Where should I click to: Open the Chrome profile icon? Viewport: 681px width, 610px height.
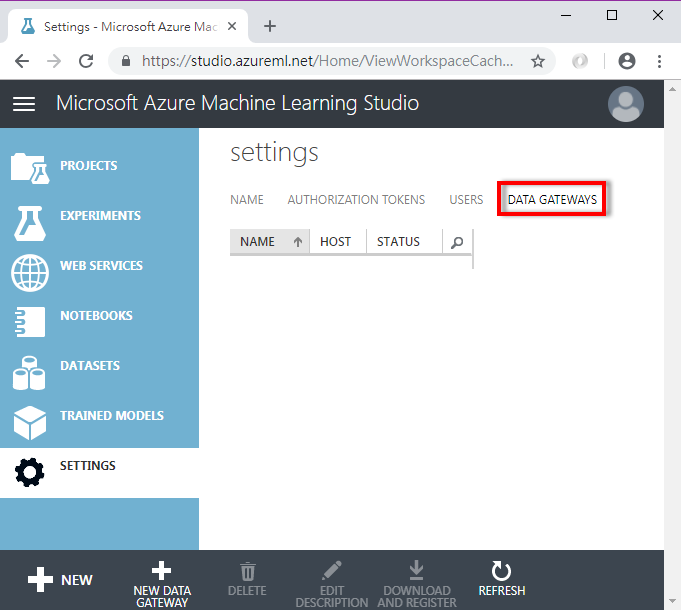click(627, 61)
